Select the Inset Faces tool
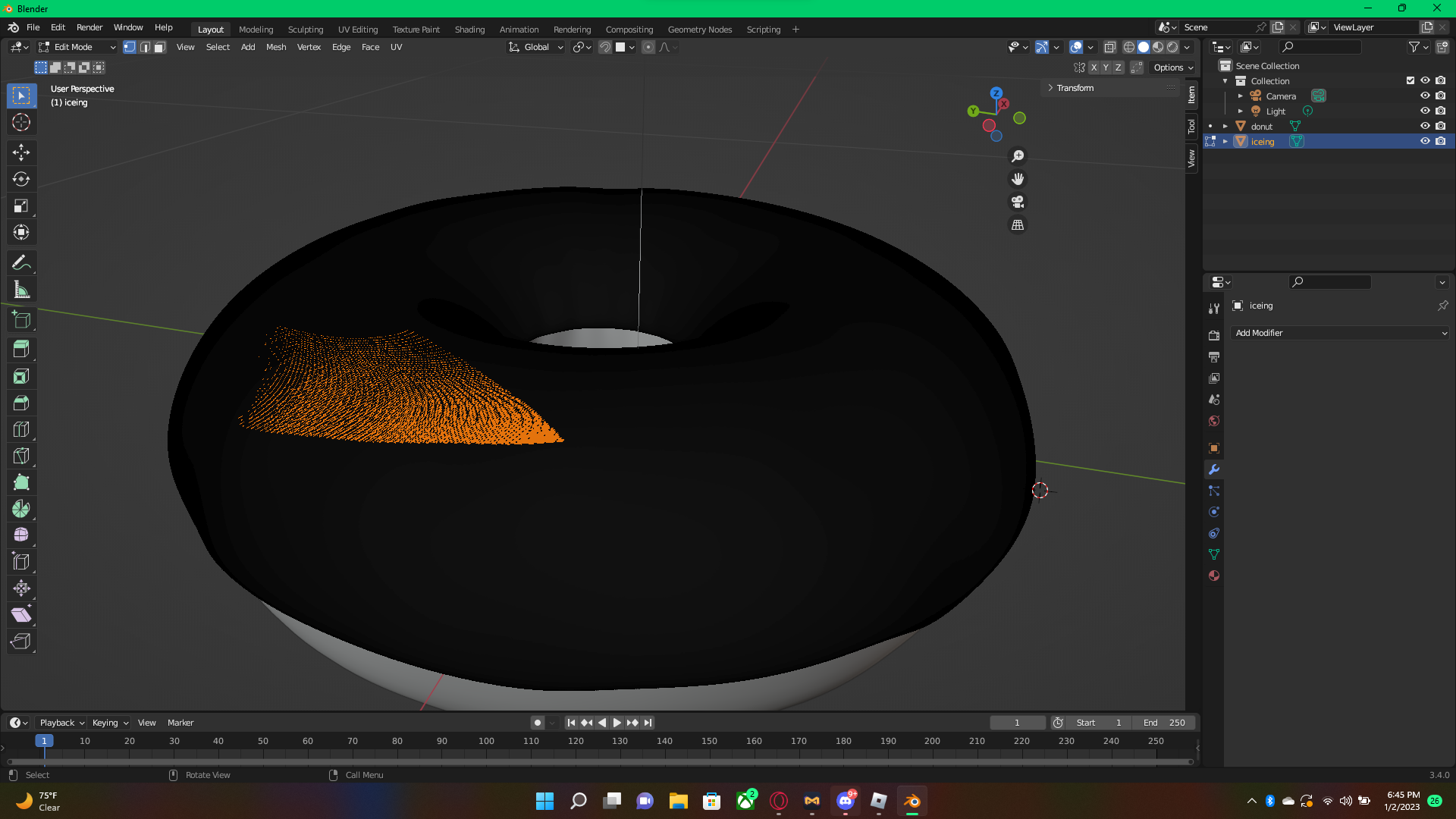 [21, 376]
